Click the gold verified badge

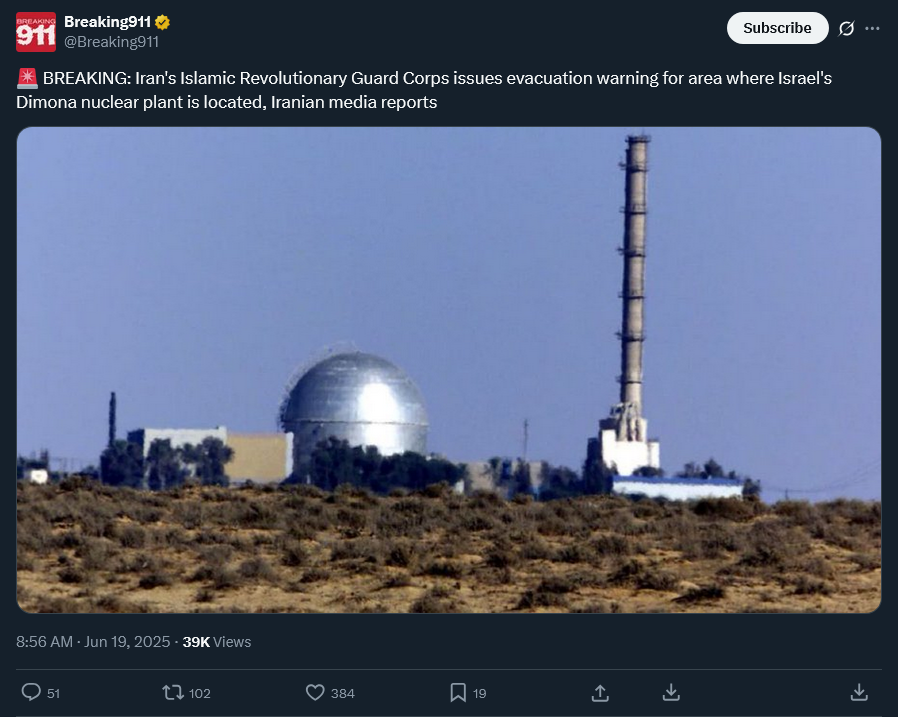pyautogui.click(x=161, y=22)
